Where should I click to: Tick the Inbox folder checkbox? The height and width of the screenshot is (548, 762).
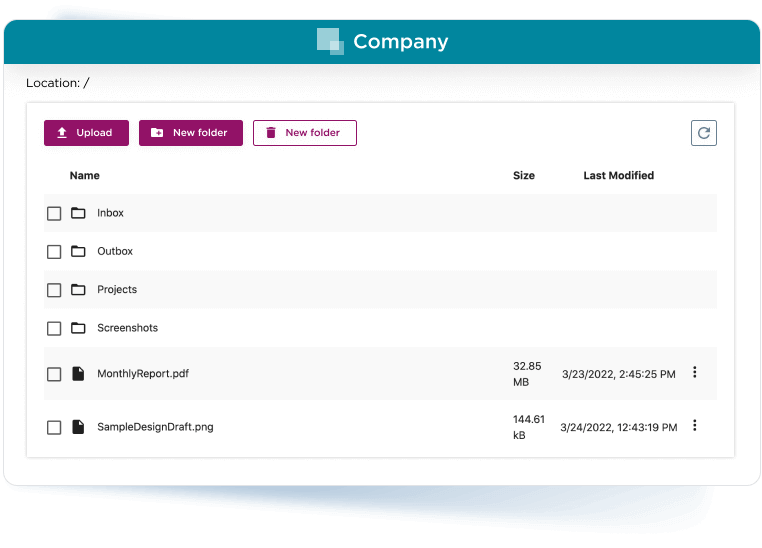coord(54,213)
